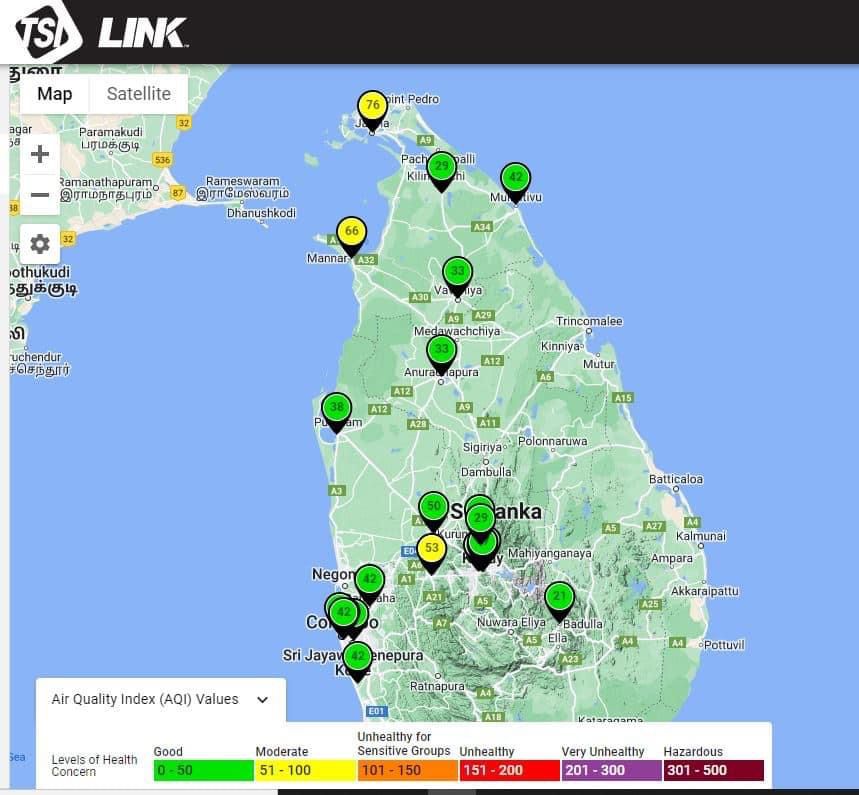Click the Sigiriya place label
The height and width of the screenshot is (795, 859).
(482, 448)
